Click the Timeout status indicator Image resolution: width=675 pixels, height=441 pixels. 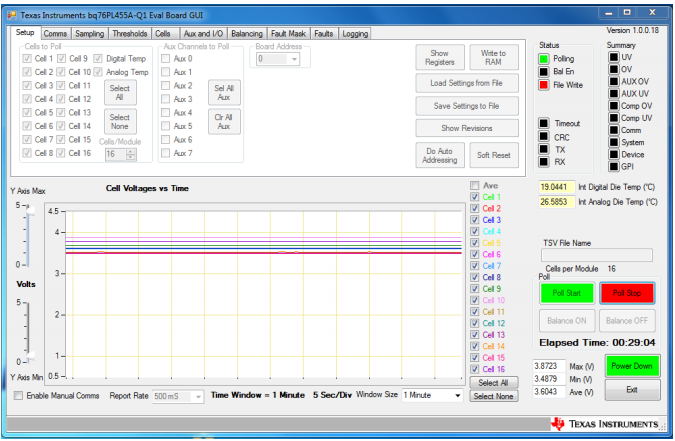[544, 124]
